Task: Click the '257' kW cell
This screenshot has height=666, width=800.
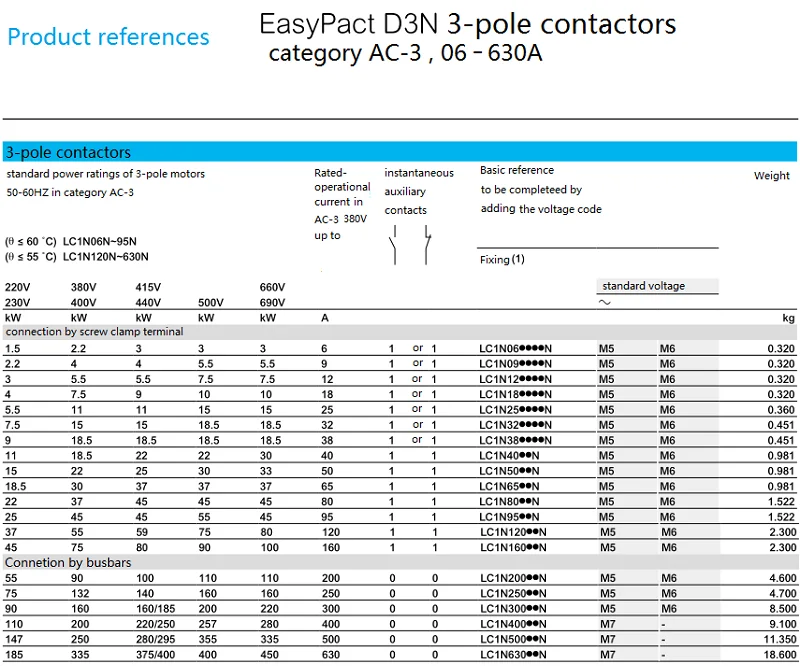Action: [x=208, y=624]
